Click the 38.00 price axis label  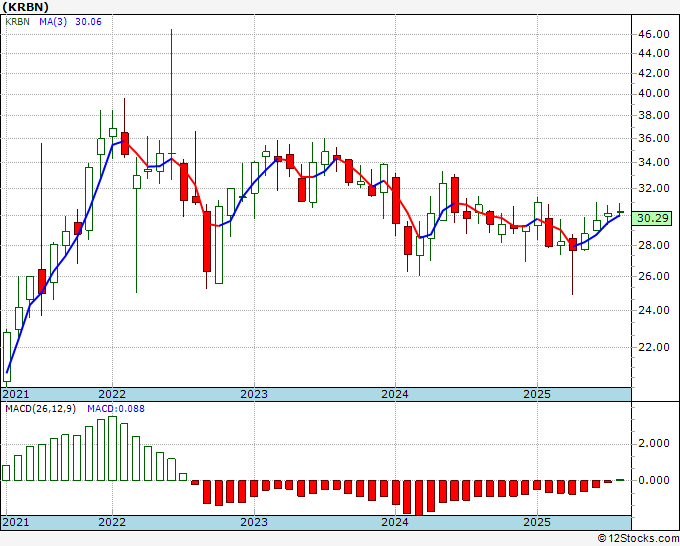[654, 115]
